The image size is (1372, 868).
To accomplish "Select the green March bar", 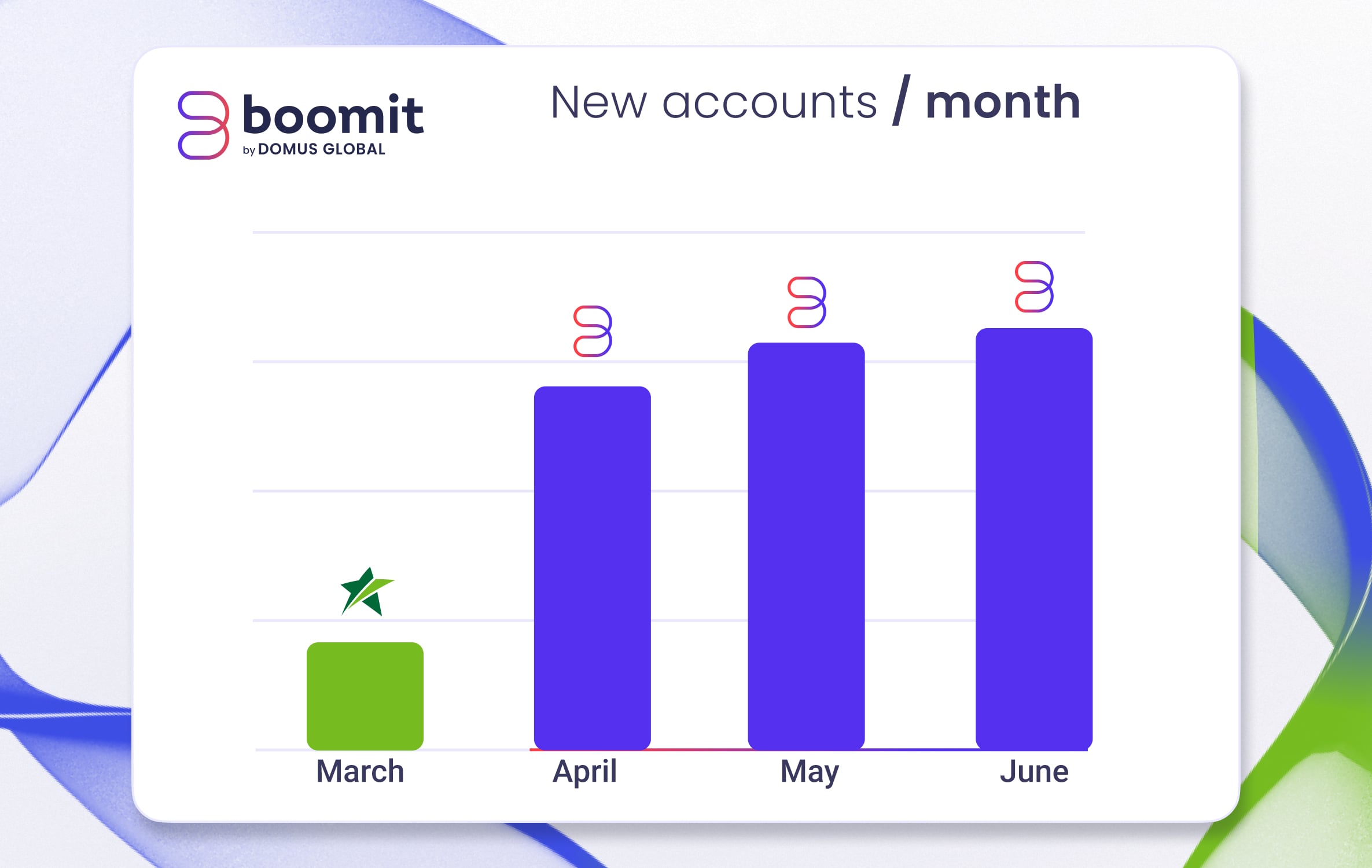I will click(x=365, y=696).
